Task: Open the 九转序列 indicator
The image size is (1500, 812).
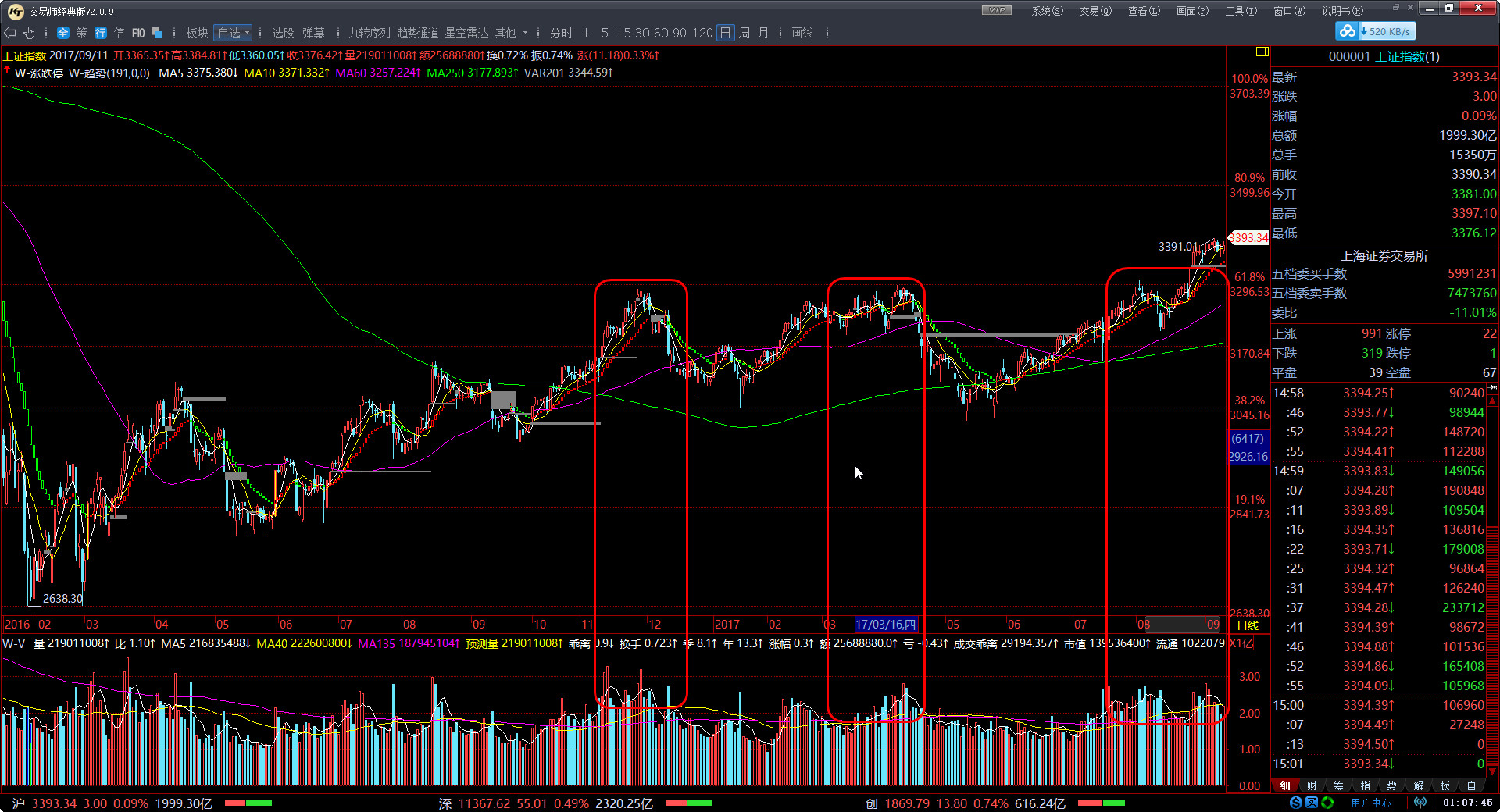Action: [369, 33]
